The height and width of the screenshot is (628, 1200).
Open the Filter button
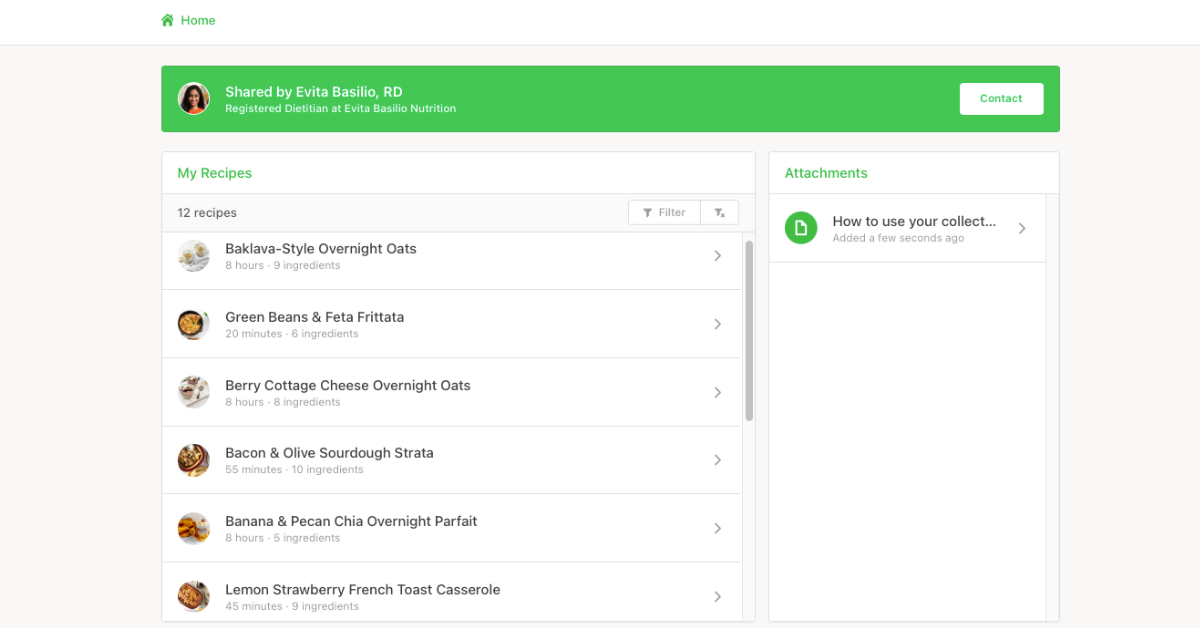(664, 212)
